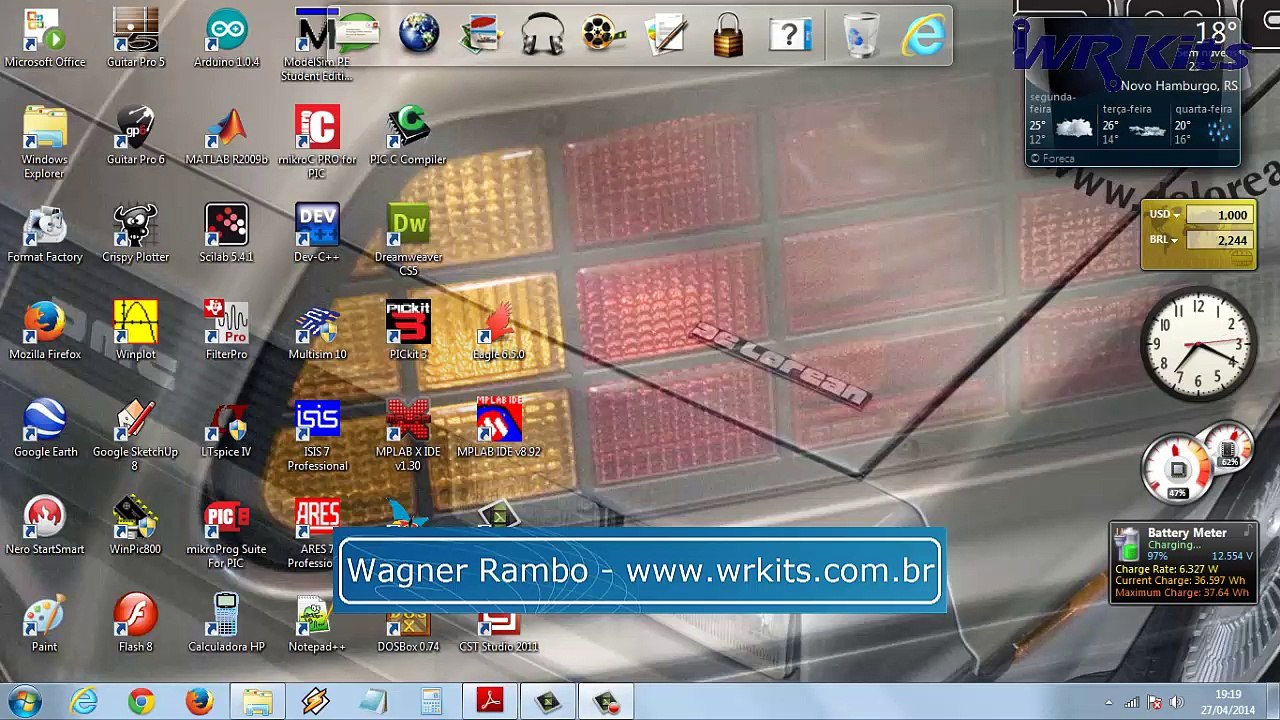Viewport: 1280px width, 720px height.
Task: Open the Calculadora HP icon
Action: tap(227, 622)
